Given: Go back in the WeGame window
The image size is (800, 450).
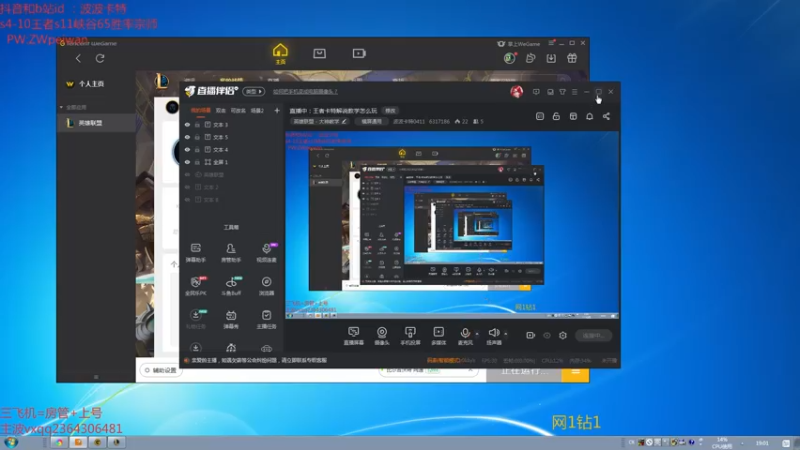Looking at the screenshot, I should pos(78,58).
